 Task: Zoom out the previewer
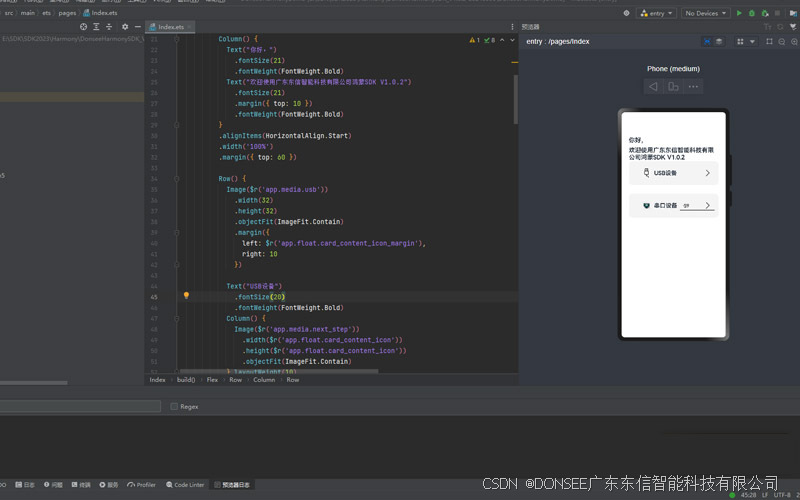779,42
